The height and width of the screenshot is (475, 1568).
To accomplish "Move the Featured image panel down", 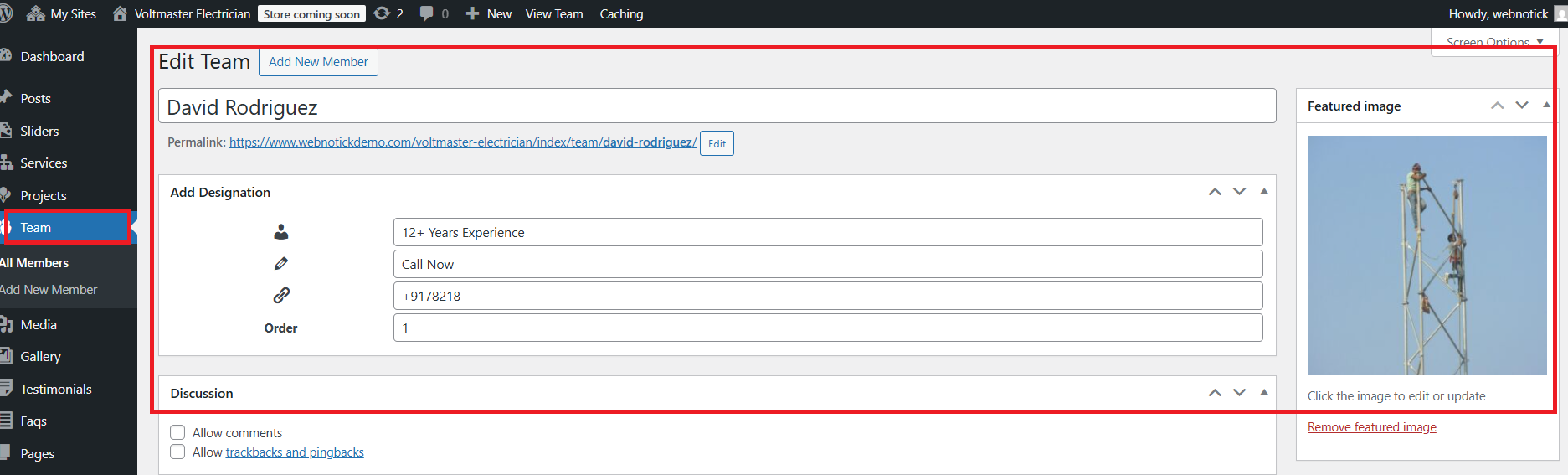I will (x=1522, y=106).
